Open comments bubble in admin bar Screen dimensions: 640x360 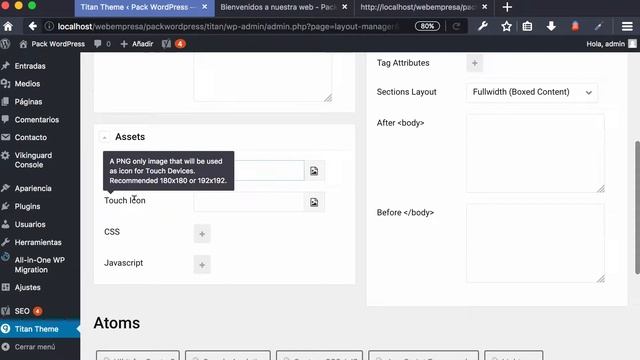pos(102,44)
